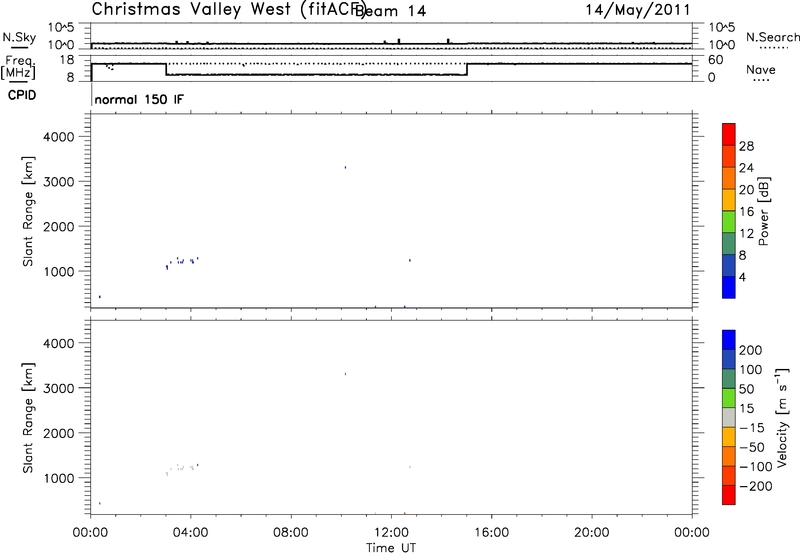Select the '2000' tick on the Velocity panel
The width and height of the screenshot is (800, 554).
pos(59,433)
